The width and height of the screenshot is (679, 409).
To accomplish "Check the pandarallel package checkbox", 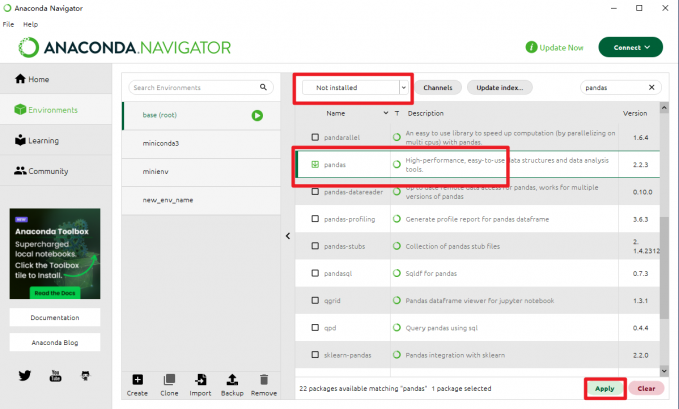I will point(315,137).
